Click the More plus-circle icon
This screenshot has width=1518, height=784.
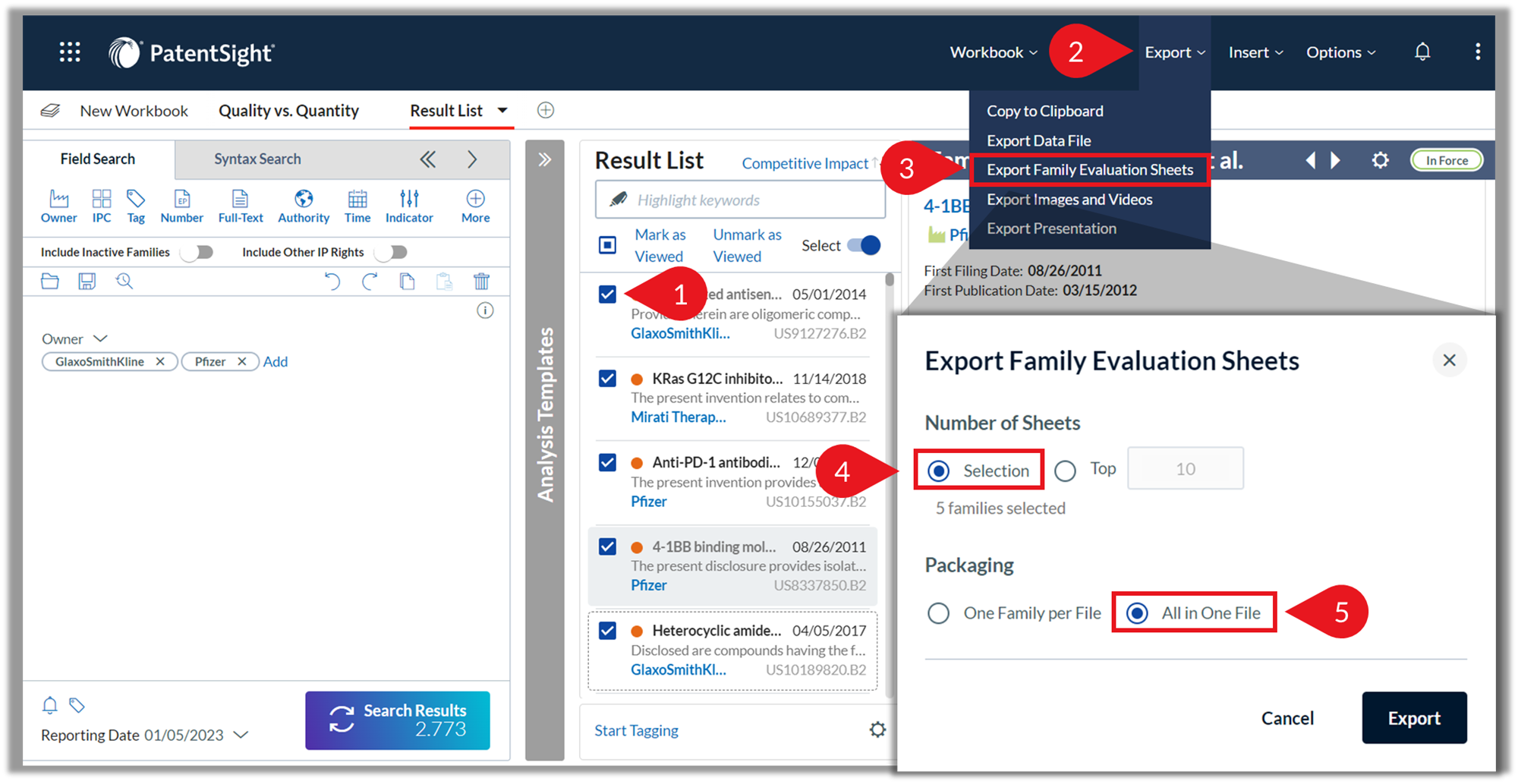click(x=475, y=206)
